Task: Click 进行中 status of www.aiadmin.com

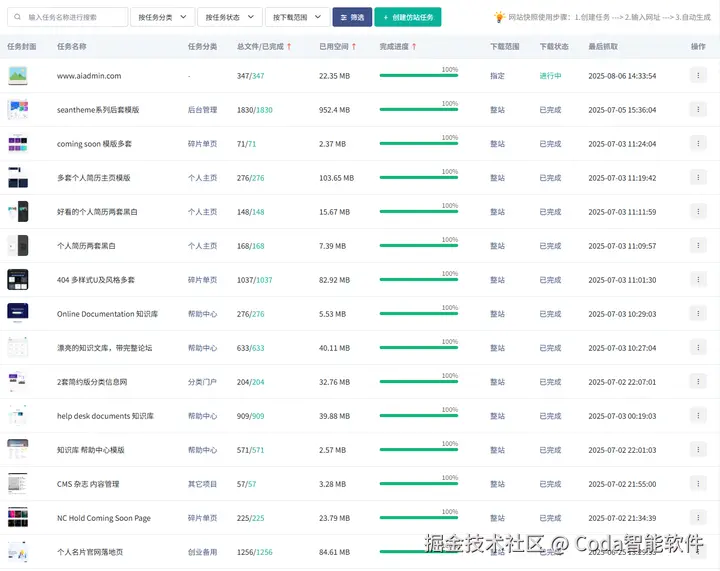Action: click(550, 76)
